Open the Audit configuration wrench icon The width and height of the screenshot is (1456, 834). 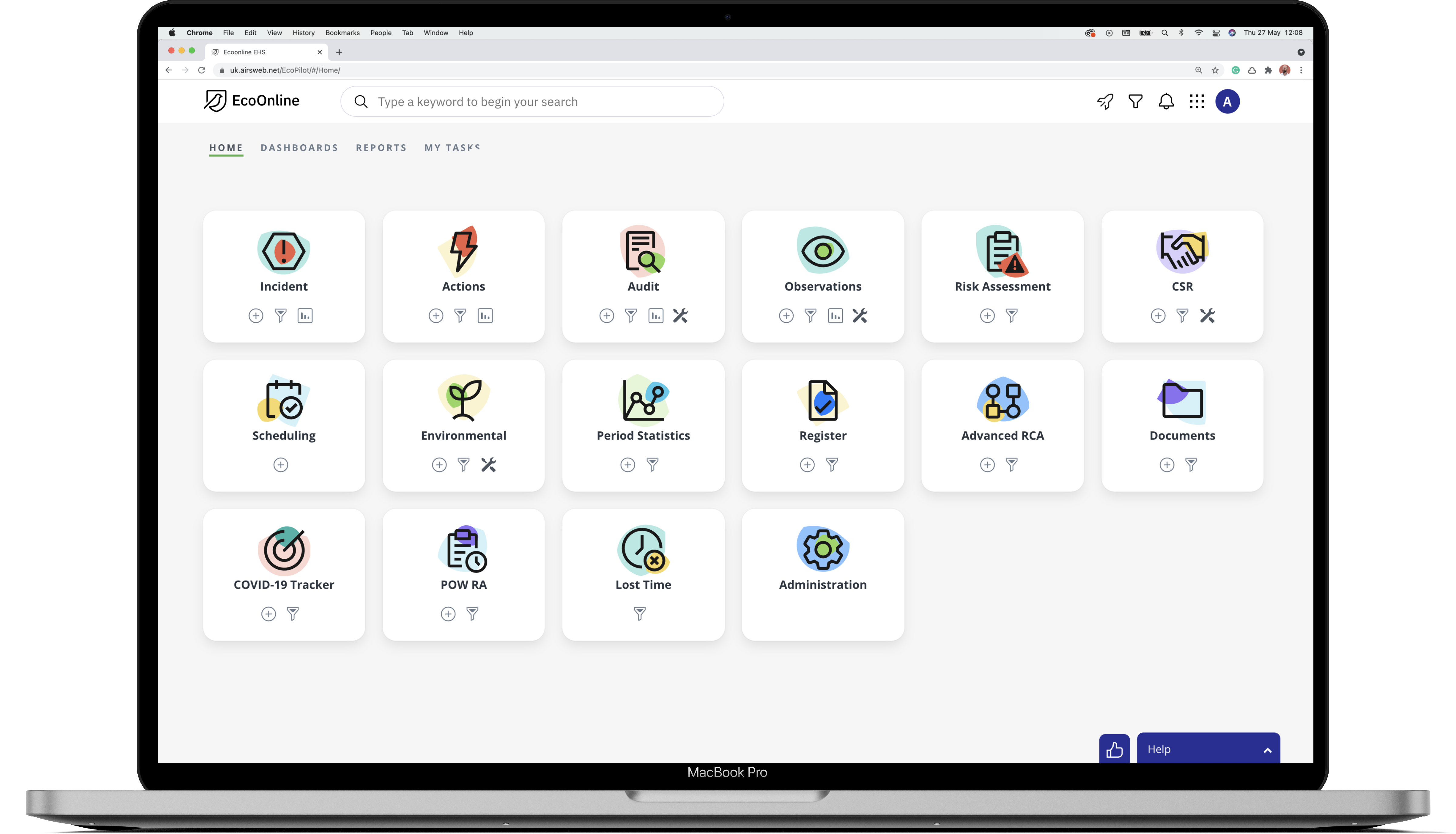point(680,316)
